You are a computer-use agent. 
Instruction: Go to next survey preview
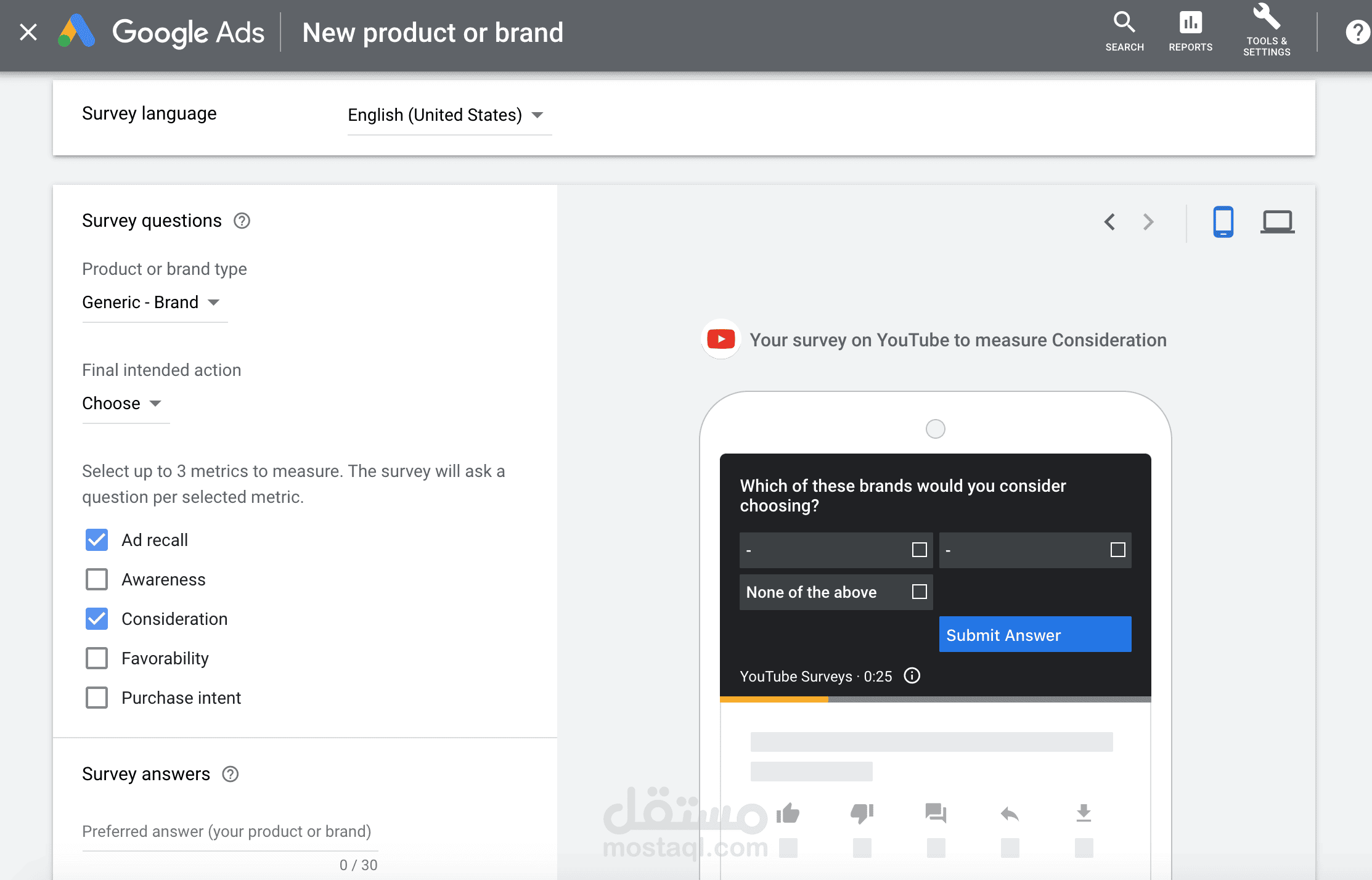coord(1148,222)
